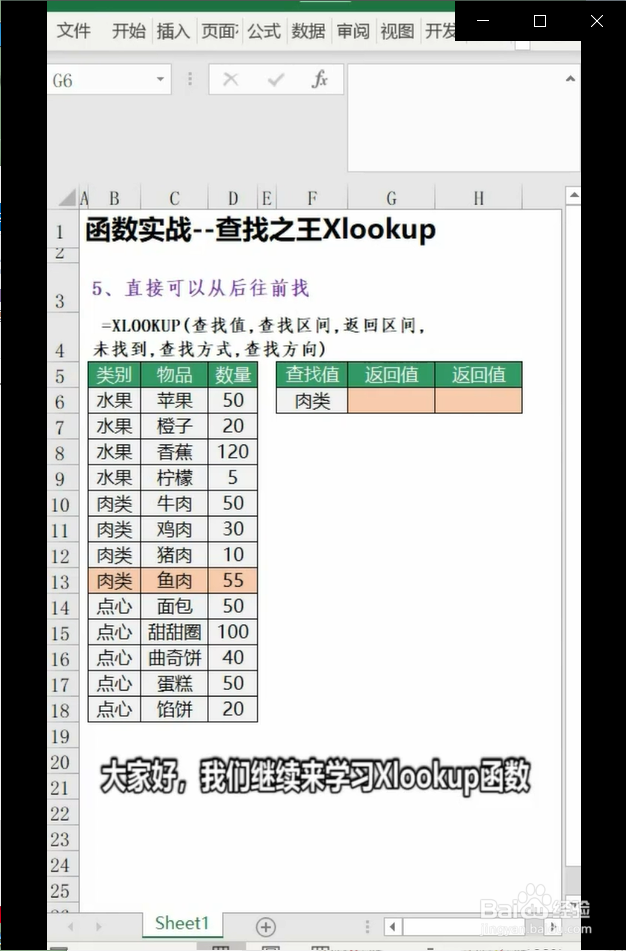Click the heading 5、直接可以从后往前找

[x=201, y=287]
